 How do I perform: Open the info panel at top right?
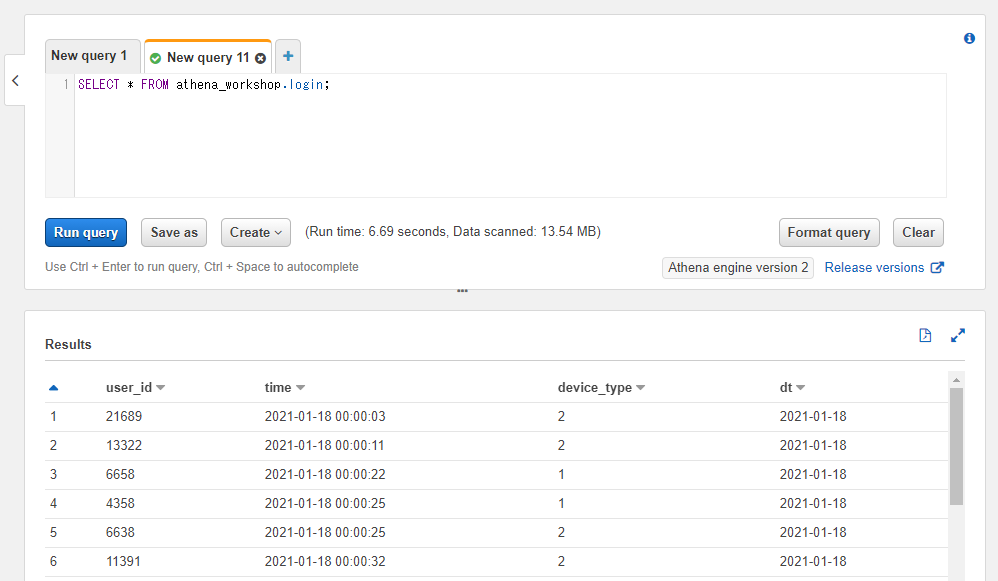[968, 38]
